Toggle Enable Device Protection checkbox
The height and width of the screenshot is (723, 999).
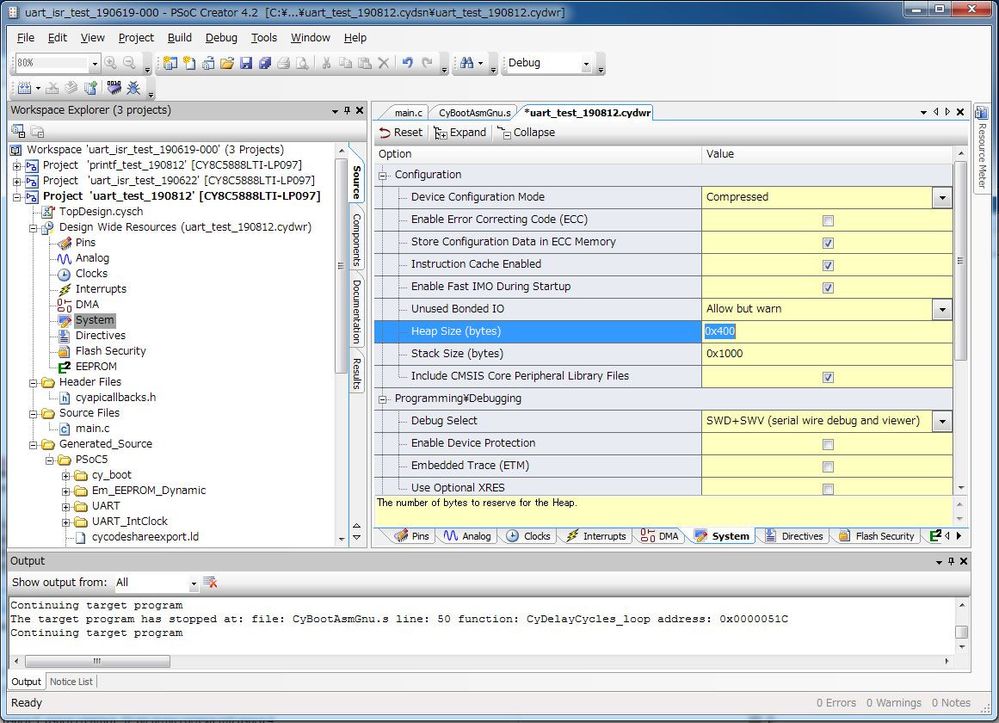point(827,444)
